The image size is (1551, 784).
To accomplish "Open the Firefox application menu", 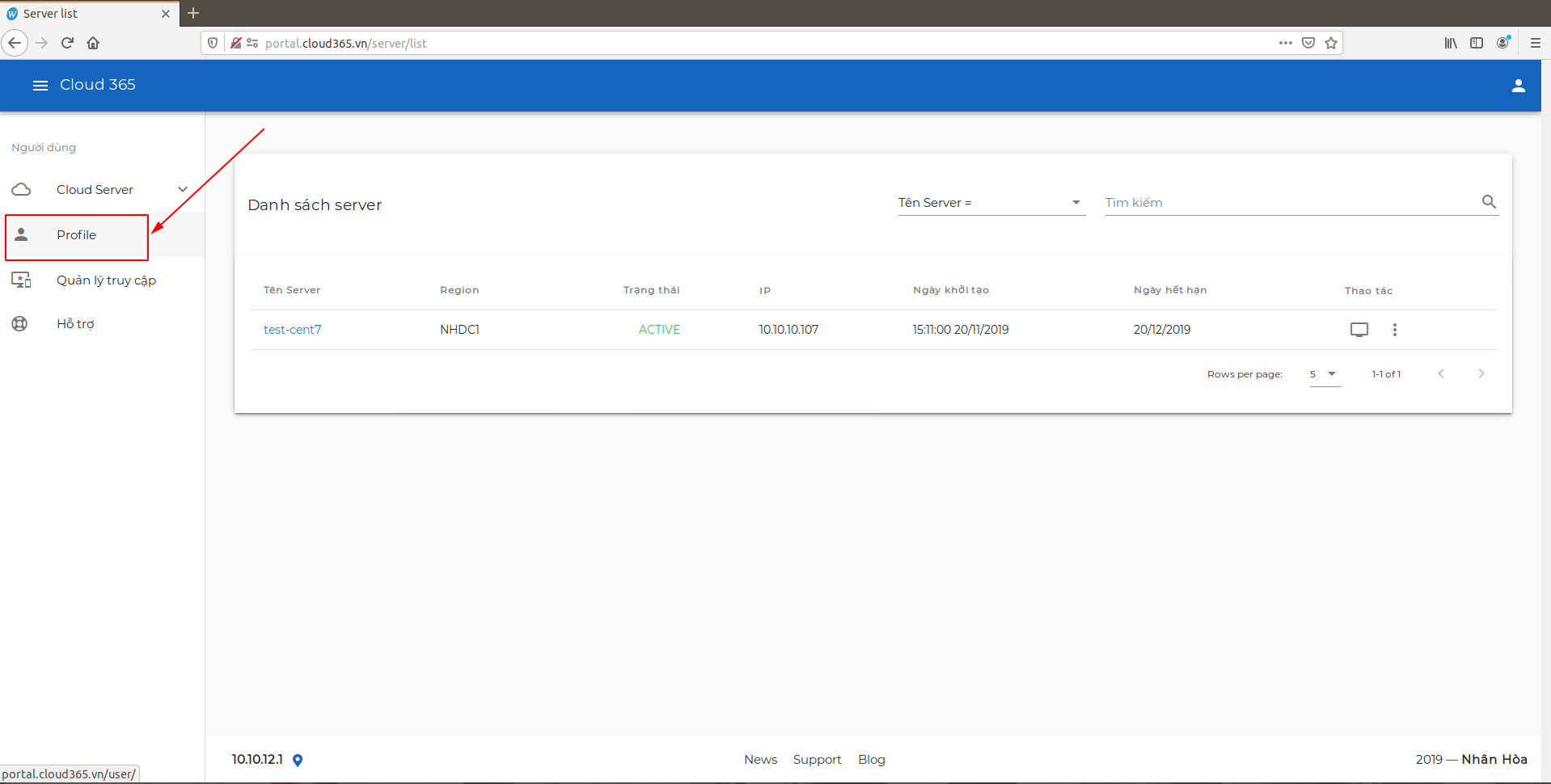I will [x=1535, y=43].
